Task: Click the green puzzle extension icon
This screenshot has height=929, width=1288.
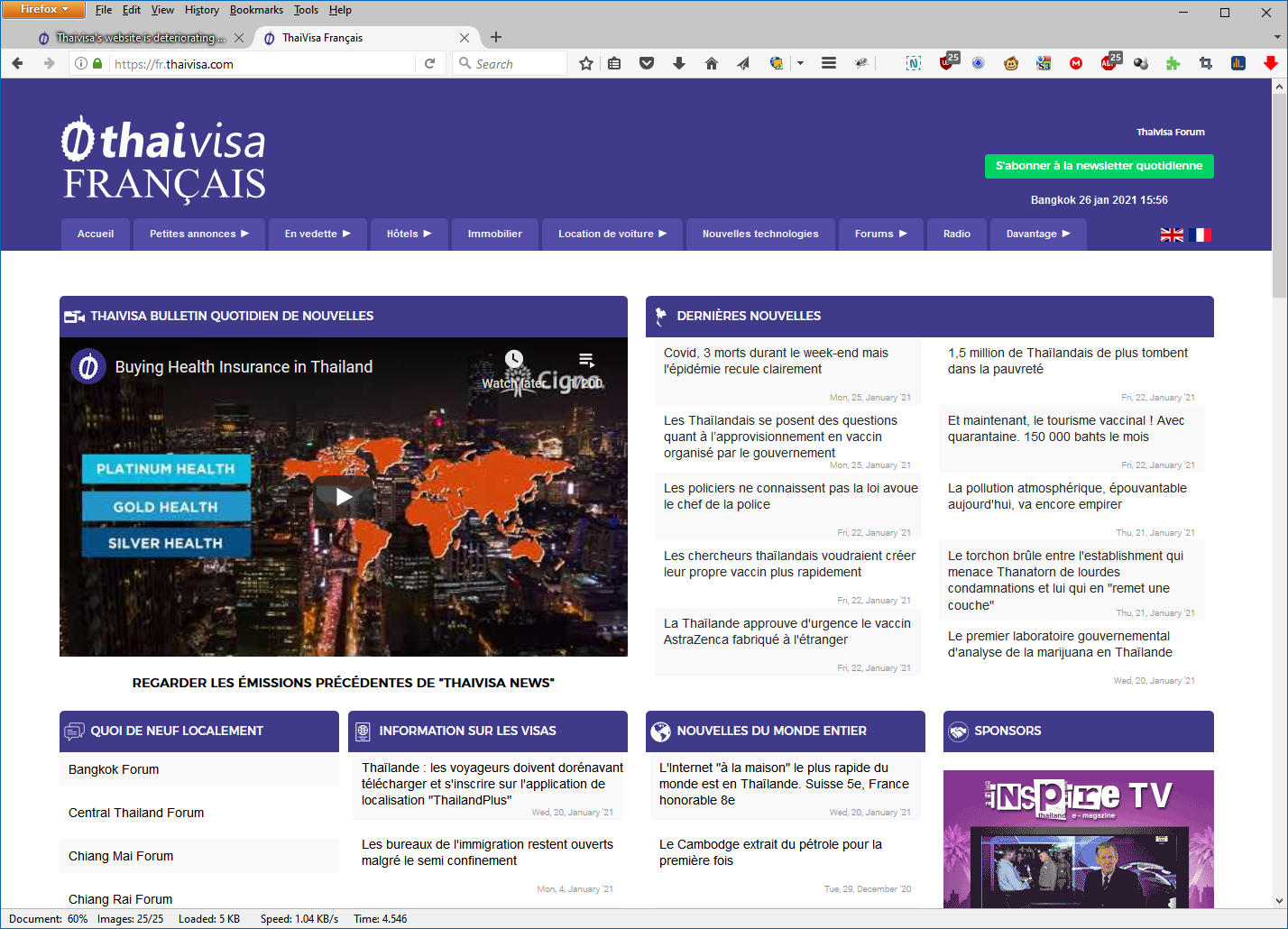Action: [1173, 63]
